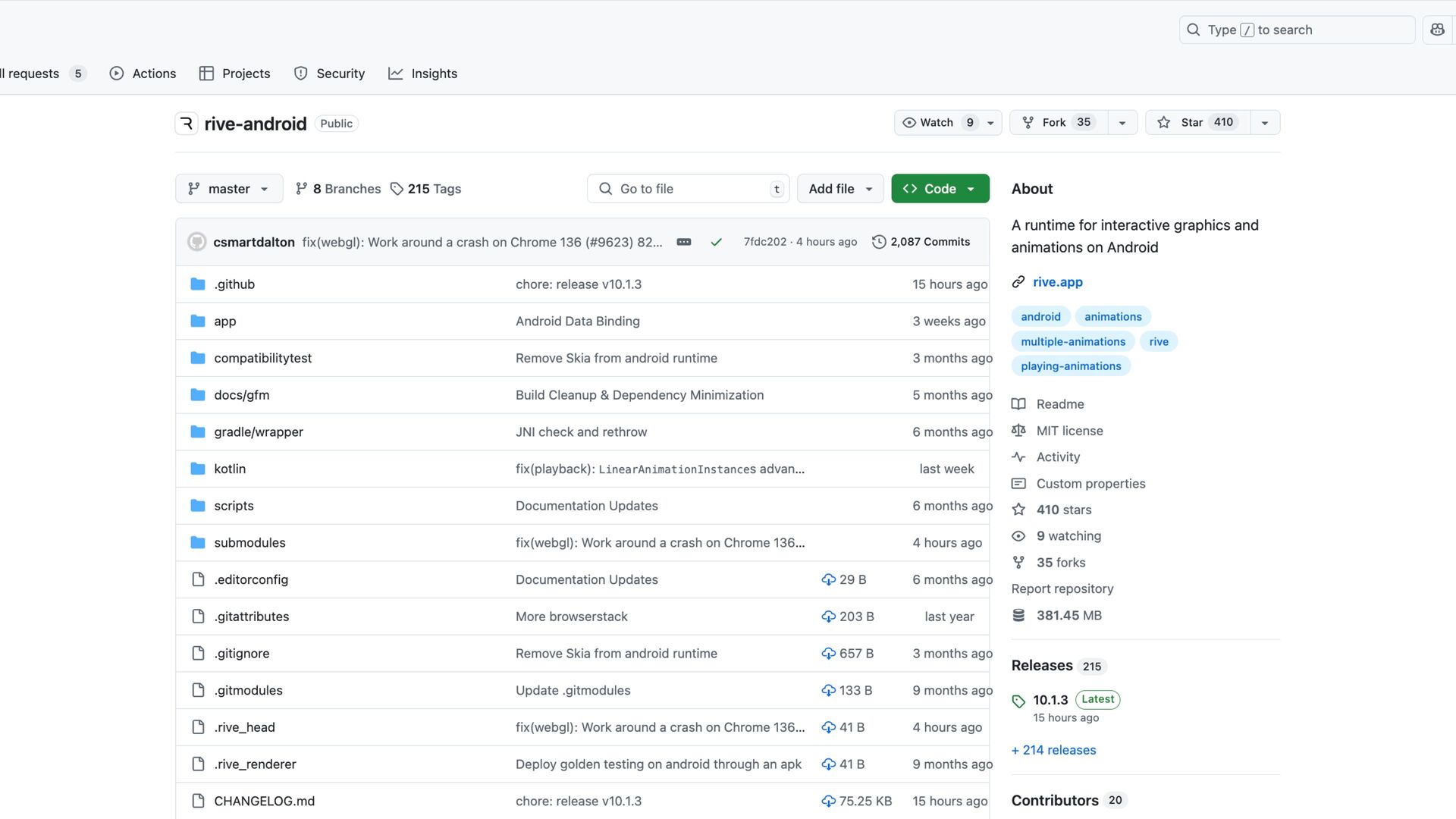Click the csmartdalton avatar thumbnail
Viewport: 1456px width, 819px height.
pyautogui.click(x=197, y=242)
